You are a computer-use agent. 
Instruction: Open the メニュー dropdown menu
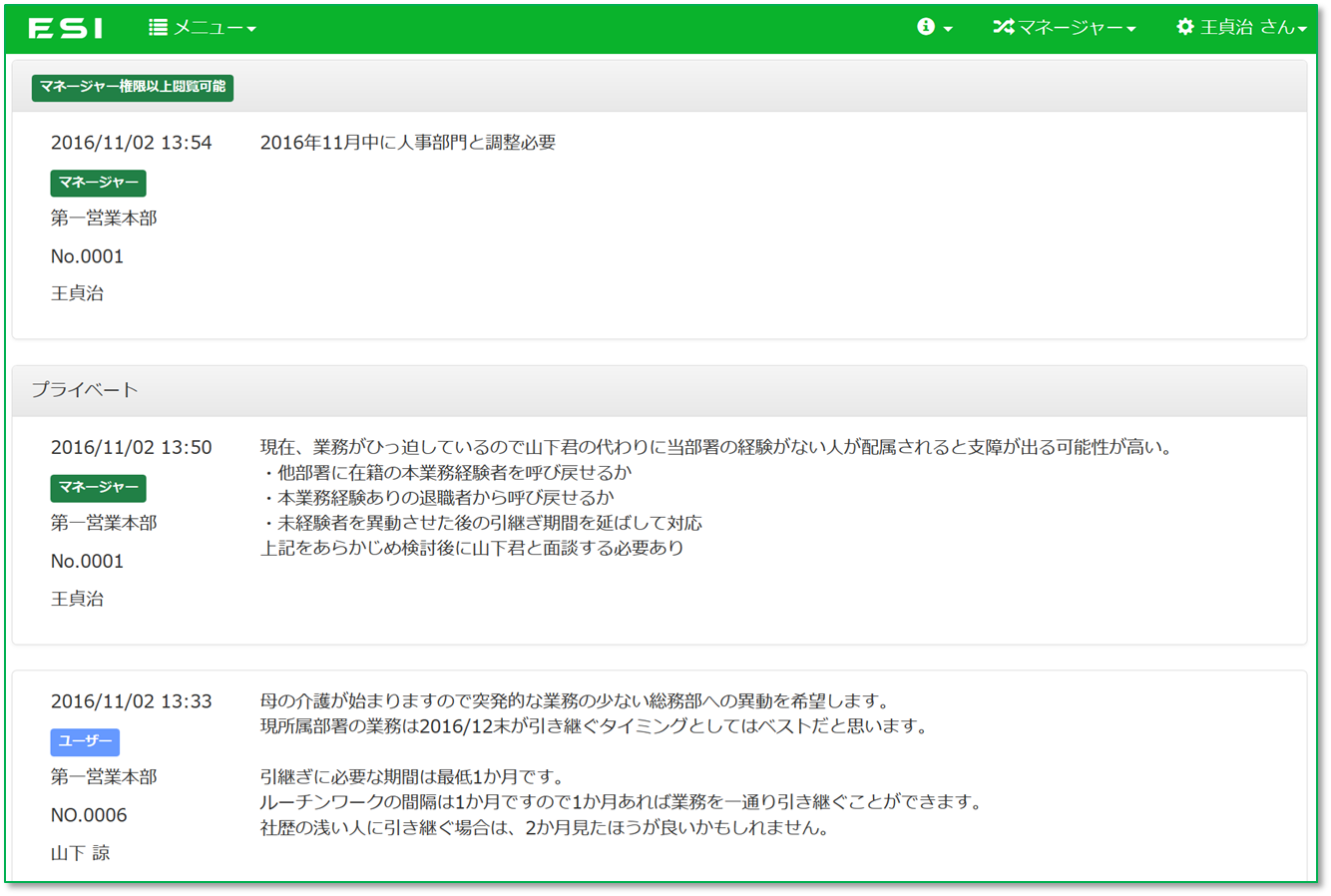[x=203, y=28]
